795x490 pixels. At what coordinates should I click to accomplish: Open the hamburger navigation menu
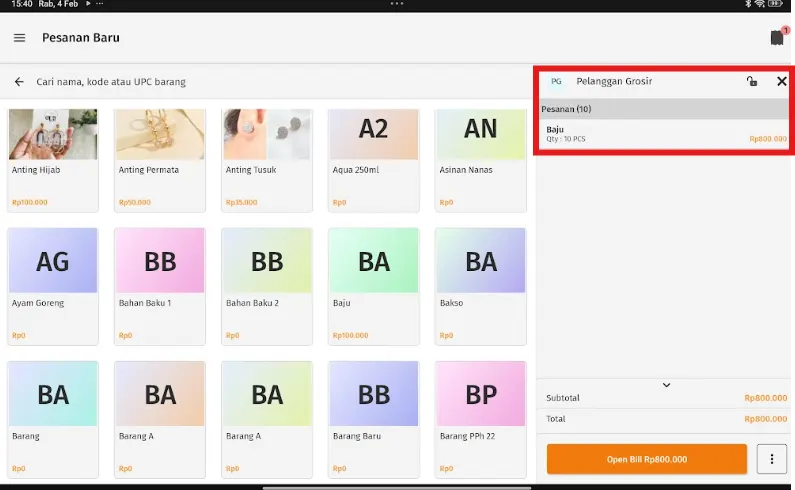[x=19, y=38]
